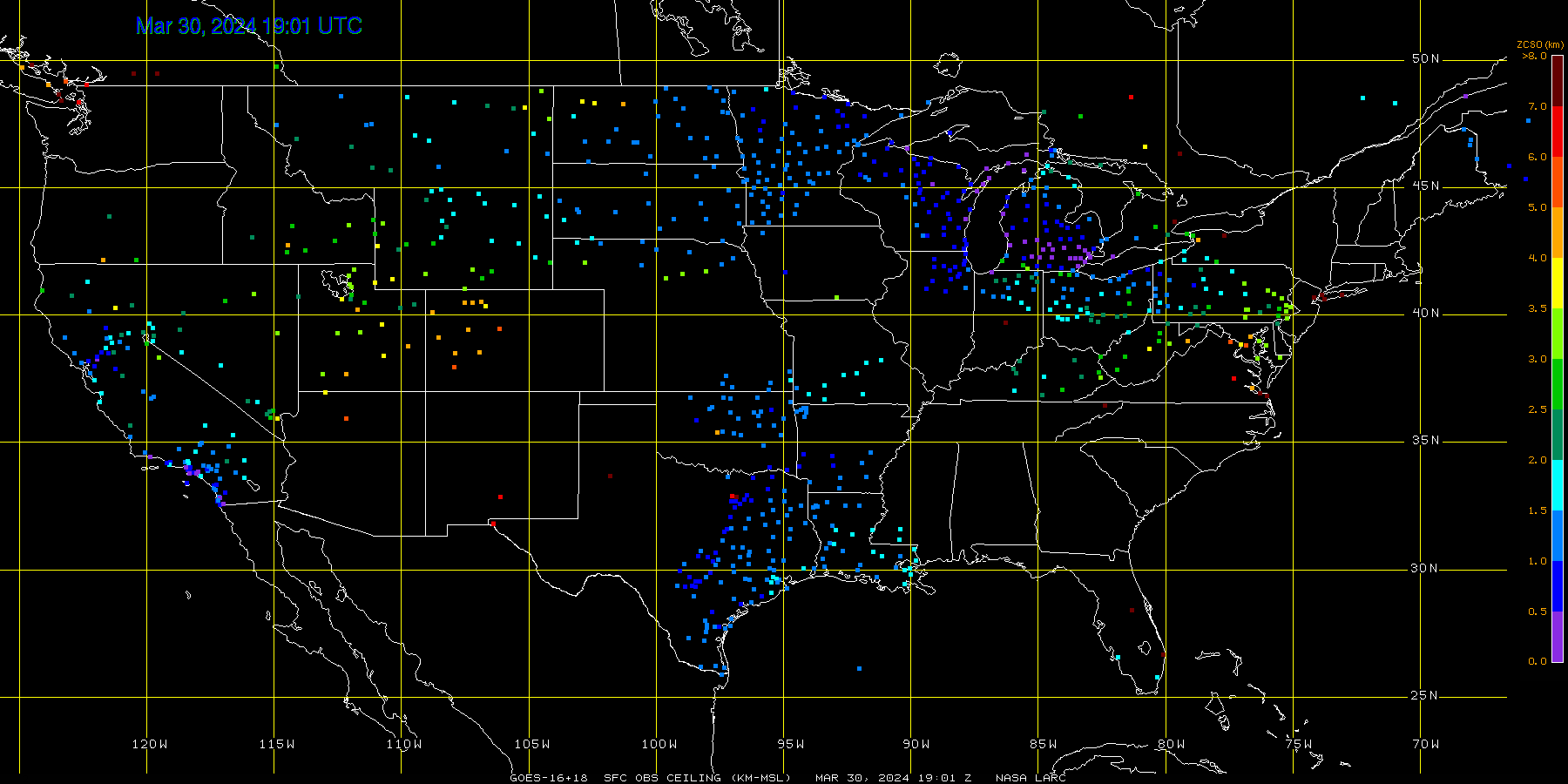
Task: Click the 'ZCSO (km)' legend title
Action: point(1540,44)
